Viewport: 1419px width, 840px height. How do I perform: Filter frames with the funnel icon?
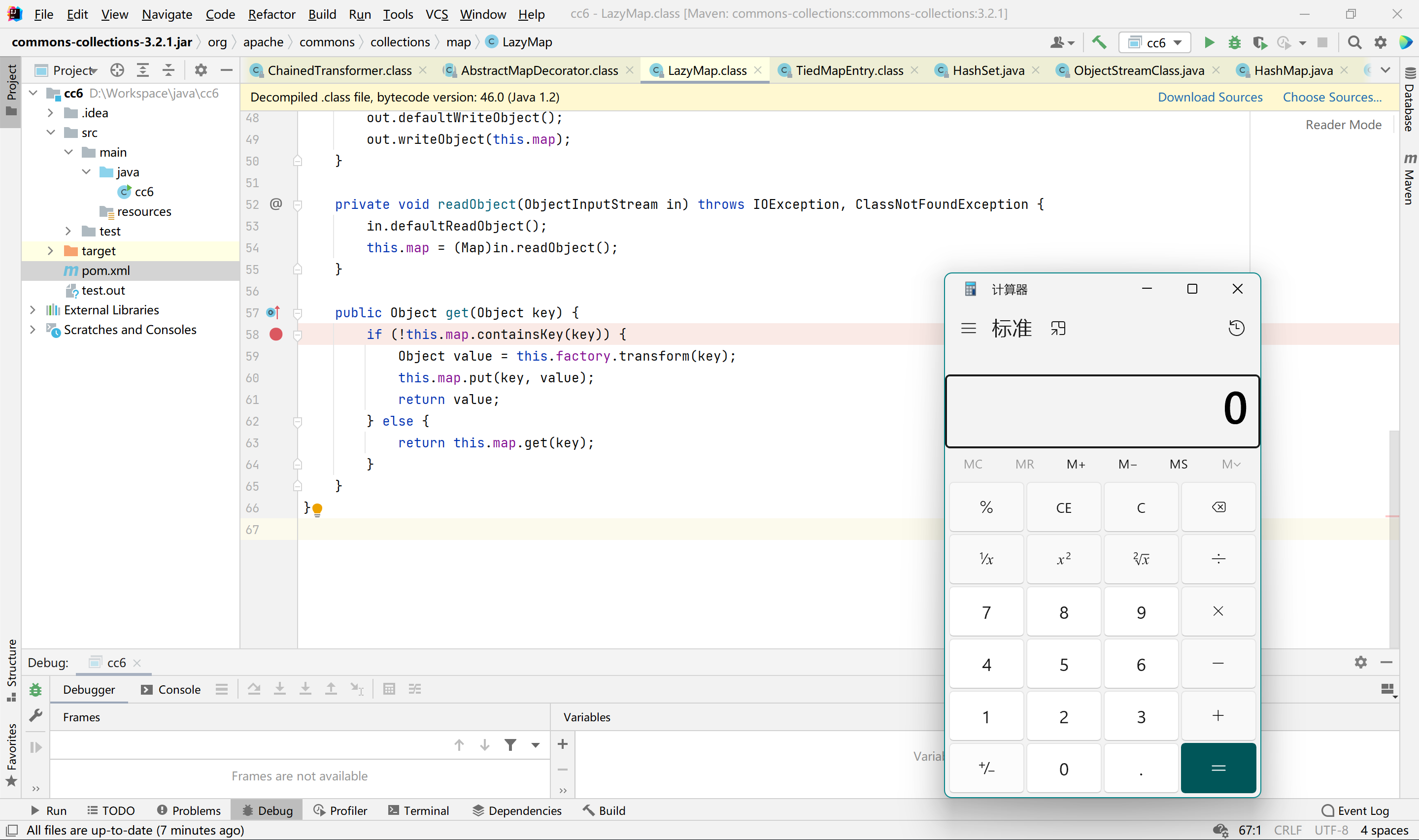coord(510,745)
